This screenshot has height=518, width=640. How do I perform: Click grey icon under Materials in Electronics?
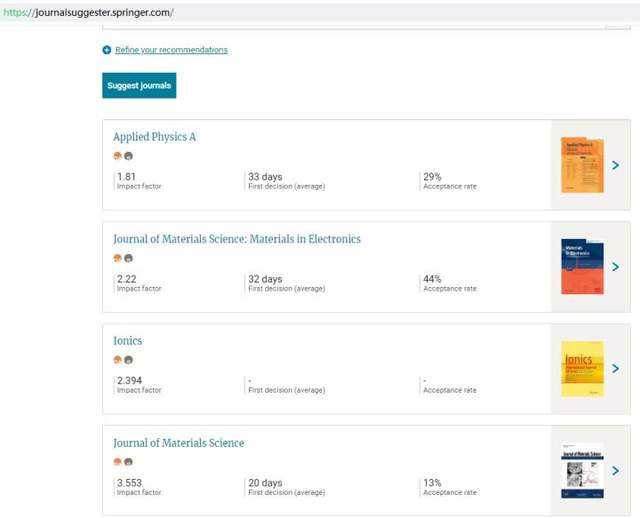129,258
